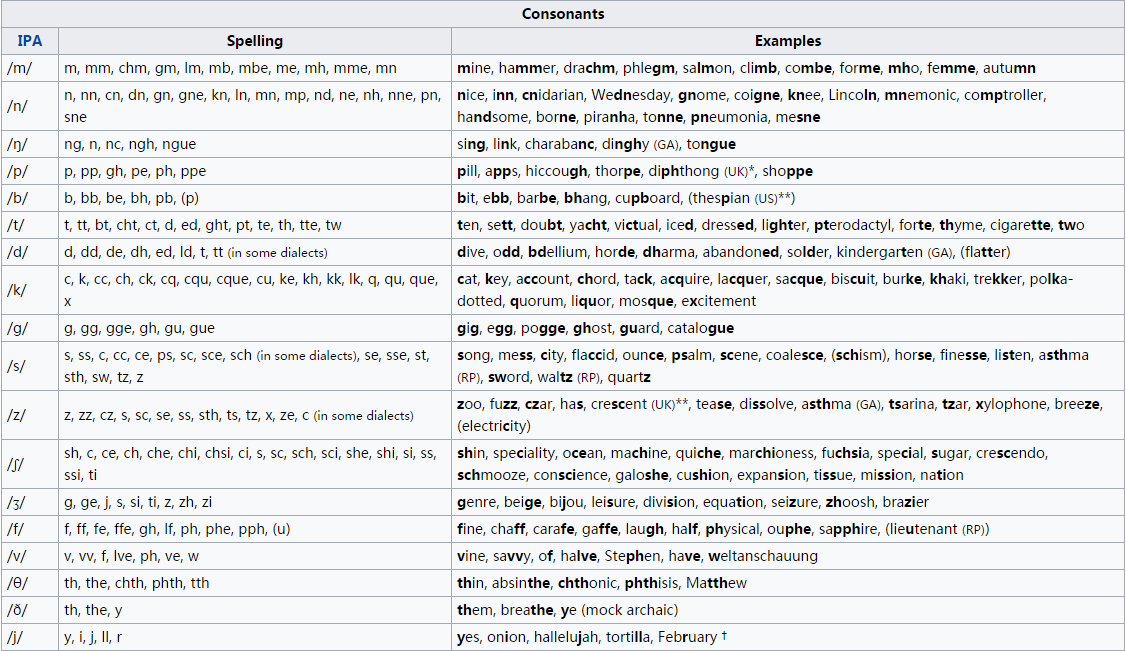Click spelling cell 'g, gg, gge, gh, gu, gue'
The image size is (1126, 651).
click(x=255, y=328)
